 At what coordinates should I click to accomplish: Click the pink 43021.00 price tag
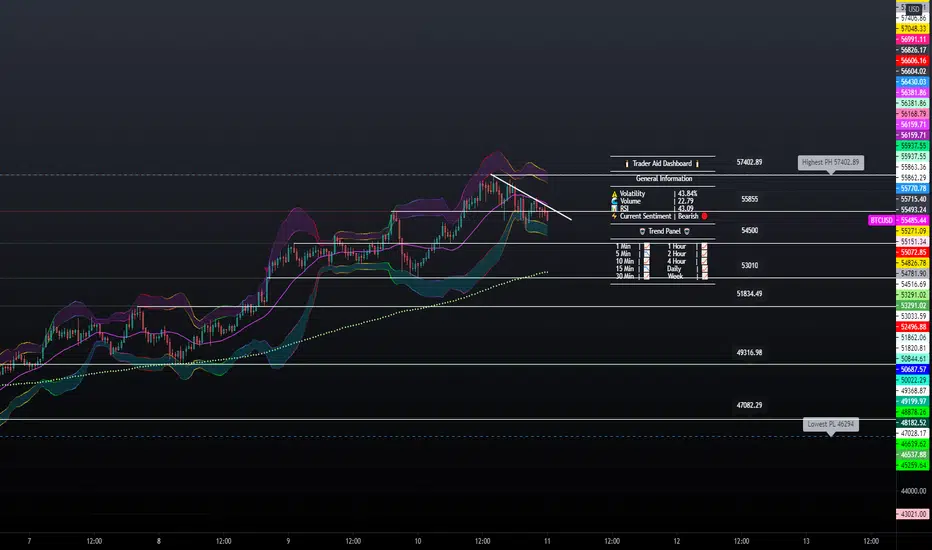tap(913, 514)
